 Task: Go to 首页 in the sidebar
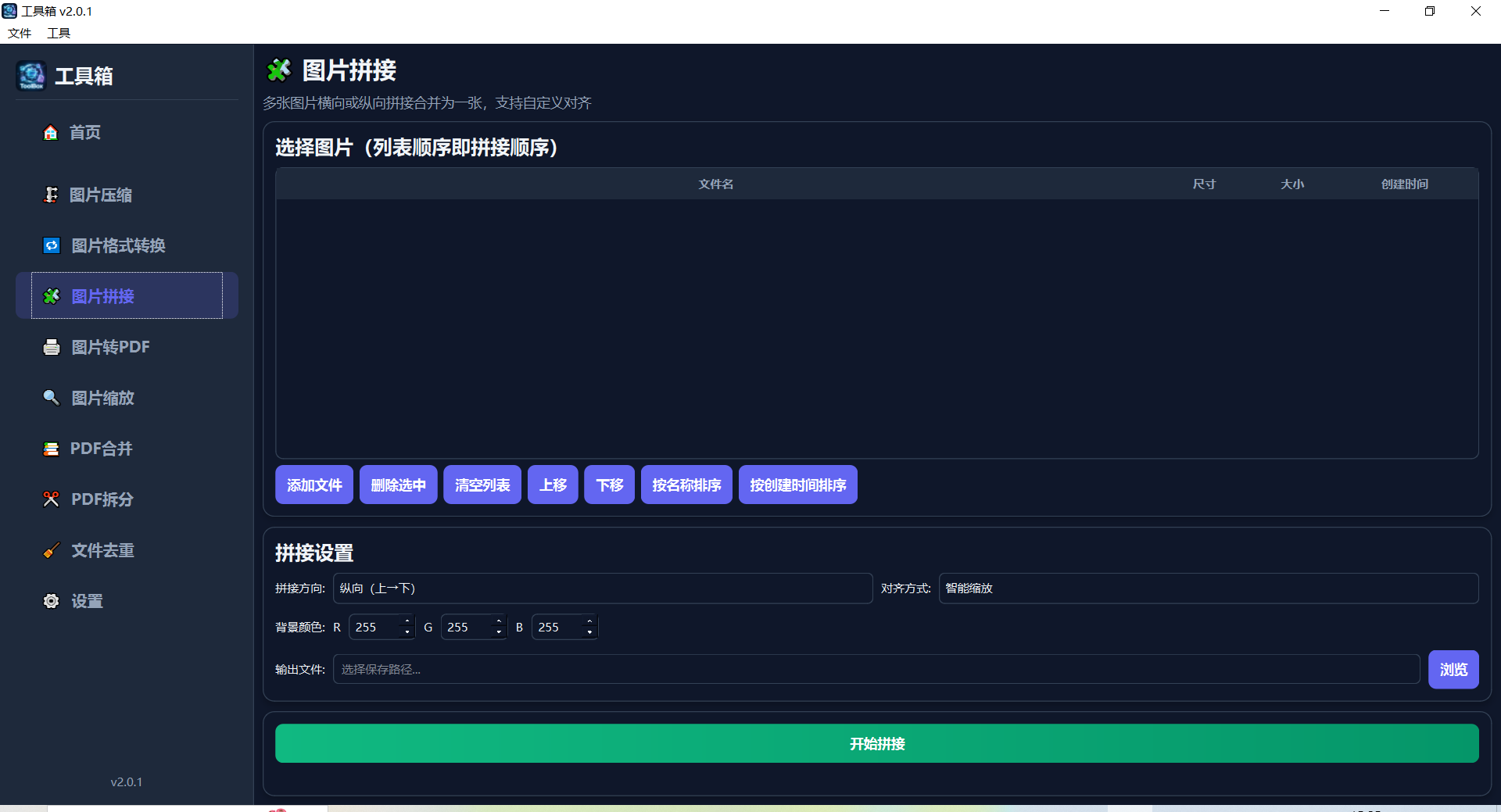127,133
